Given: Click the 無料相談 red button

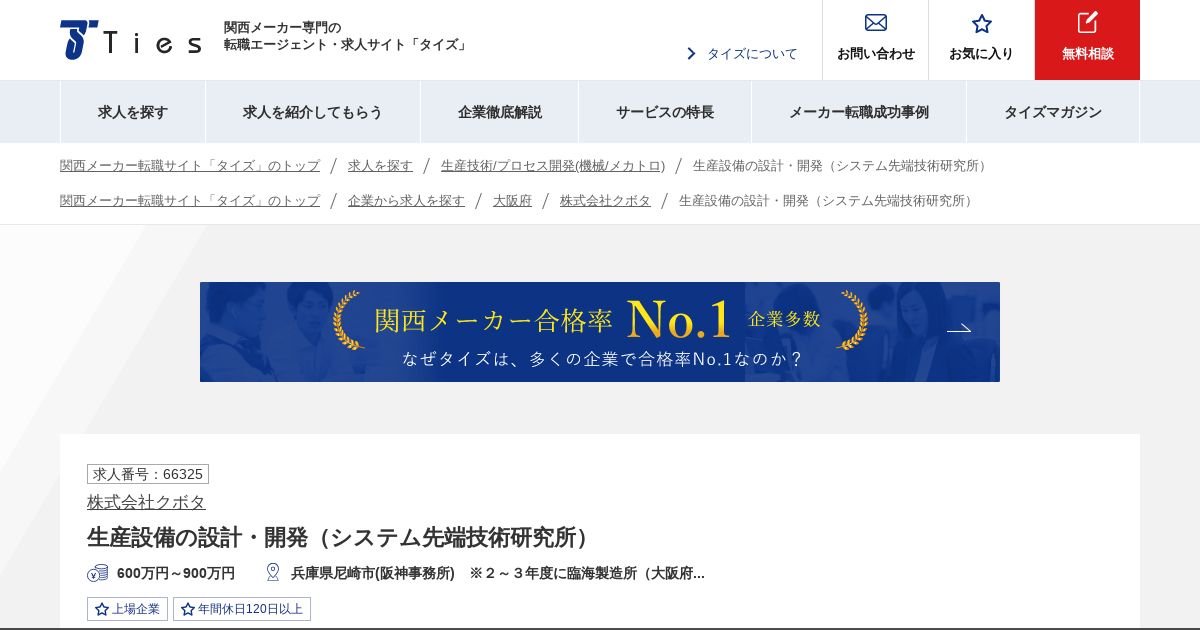Looking at the screenshot, I should (1087, 40).
